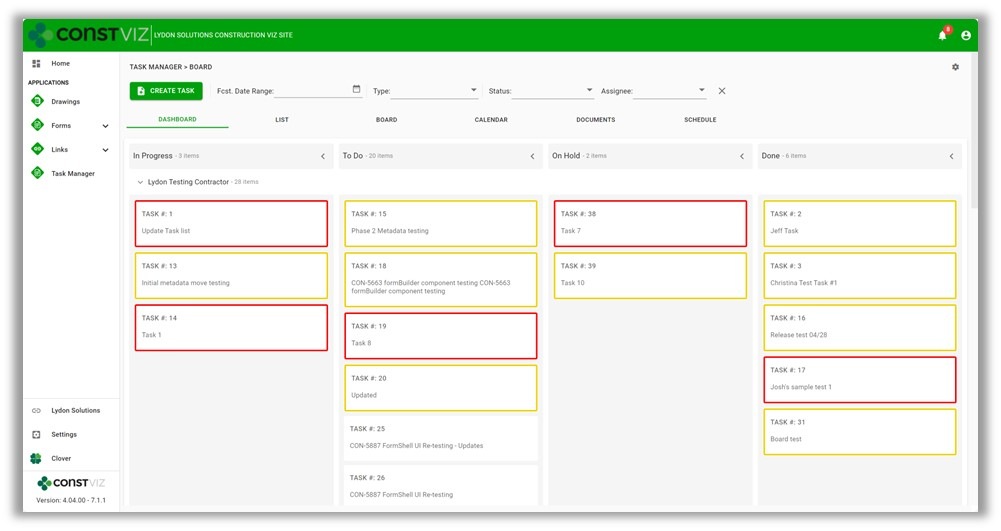
Task: Switch to the Schedule tab
Action: coord(700,120)
